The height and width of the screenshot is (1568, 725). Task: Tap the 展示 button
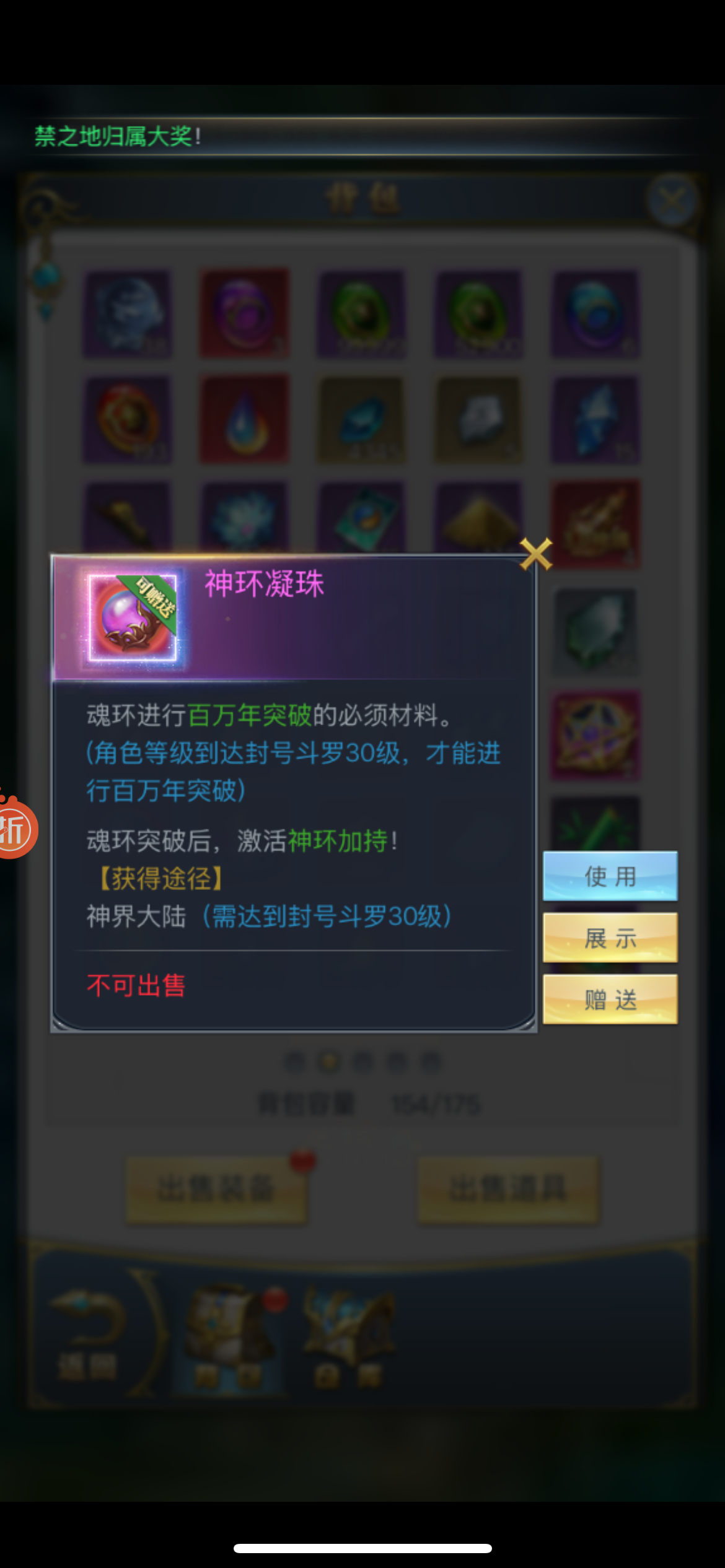[610, 938]
